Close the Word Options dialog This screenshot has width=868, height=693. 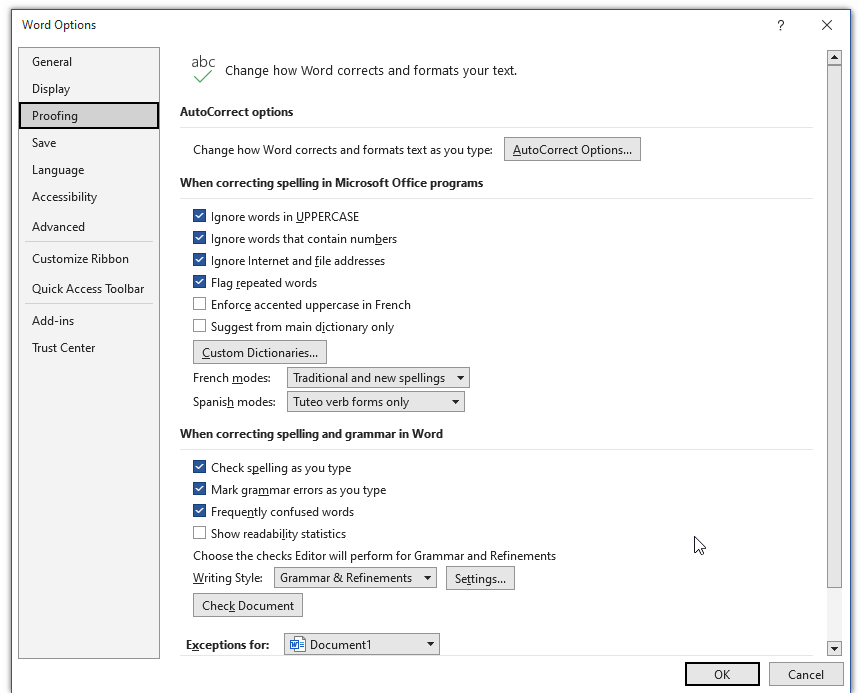(x=827, y=25)
